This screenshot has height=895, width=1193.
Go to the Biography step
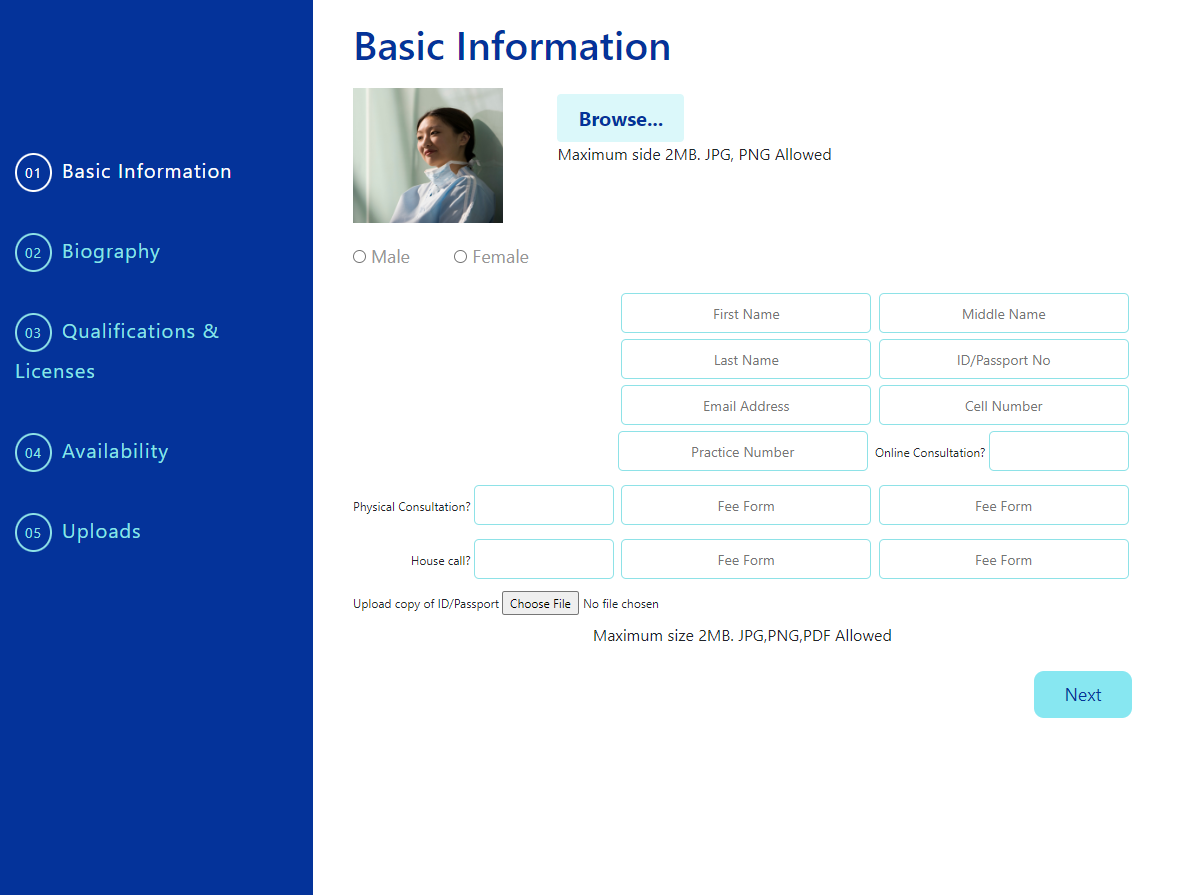[110, 252]
